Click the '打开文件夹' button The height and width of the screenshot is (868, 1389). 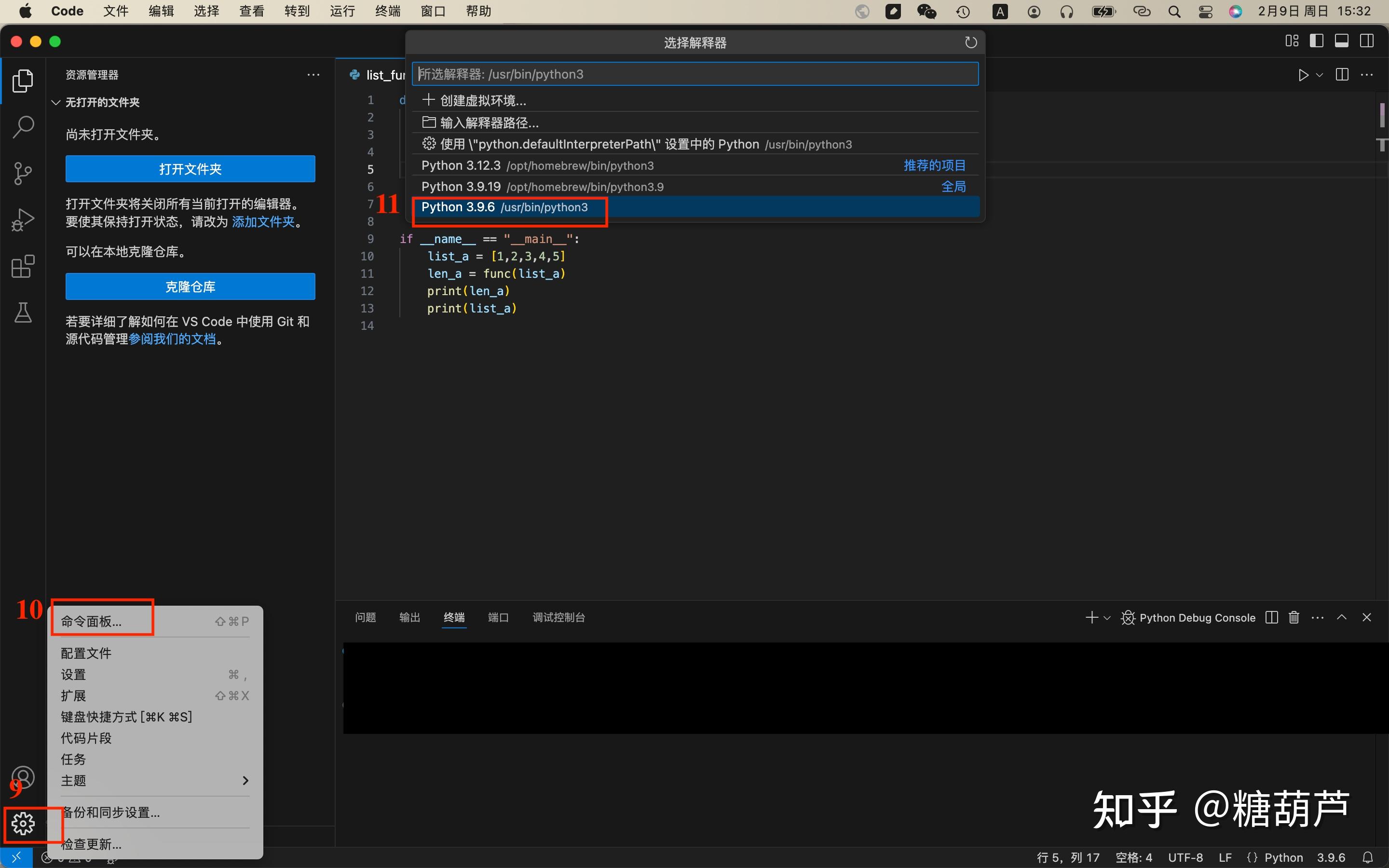[190, 169]
